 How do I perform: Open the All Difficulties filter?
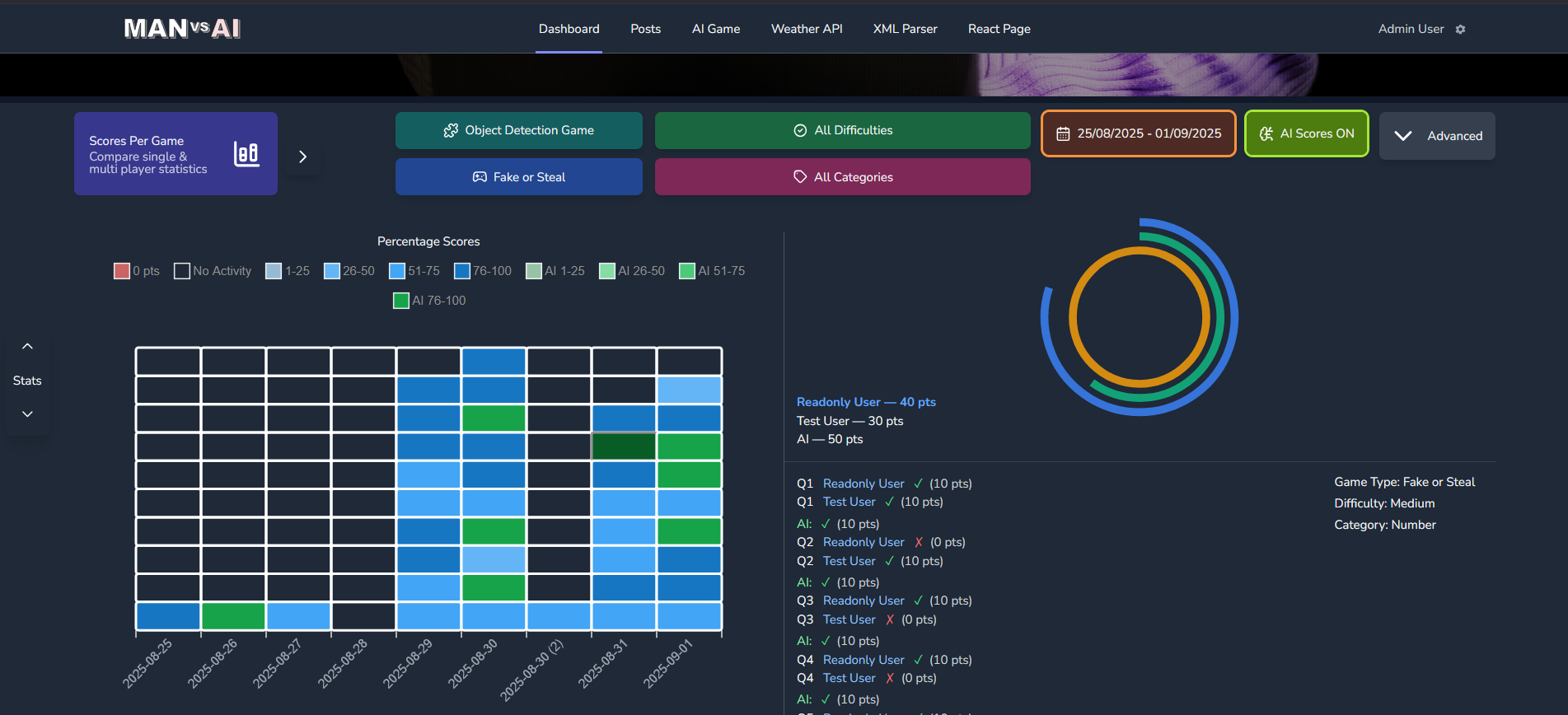pos(842,130)
